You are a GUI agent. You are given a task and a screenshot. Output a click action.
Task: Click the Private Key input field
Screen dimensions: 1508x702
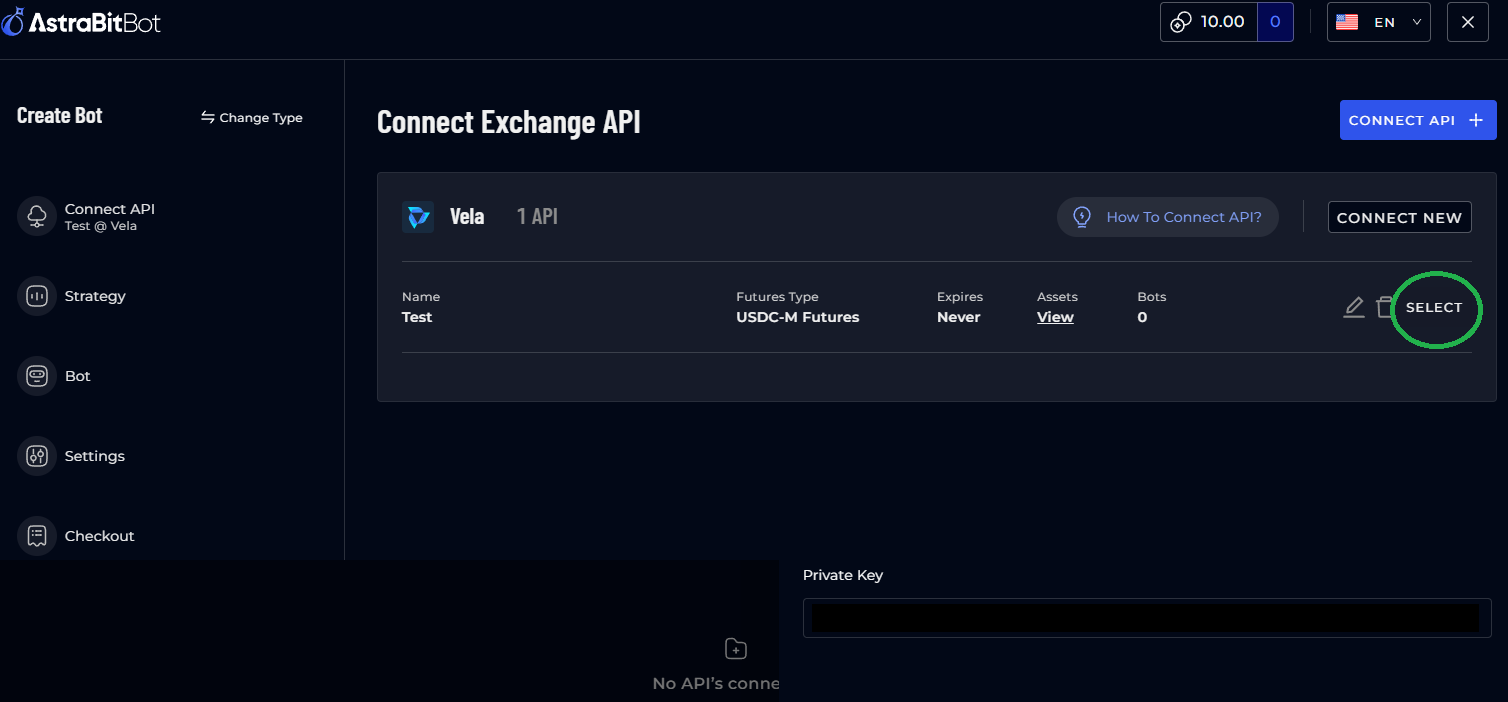[x=1146, y=618]
